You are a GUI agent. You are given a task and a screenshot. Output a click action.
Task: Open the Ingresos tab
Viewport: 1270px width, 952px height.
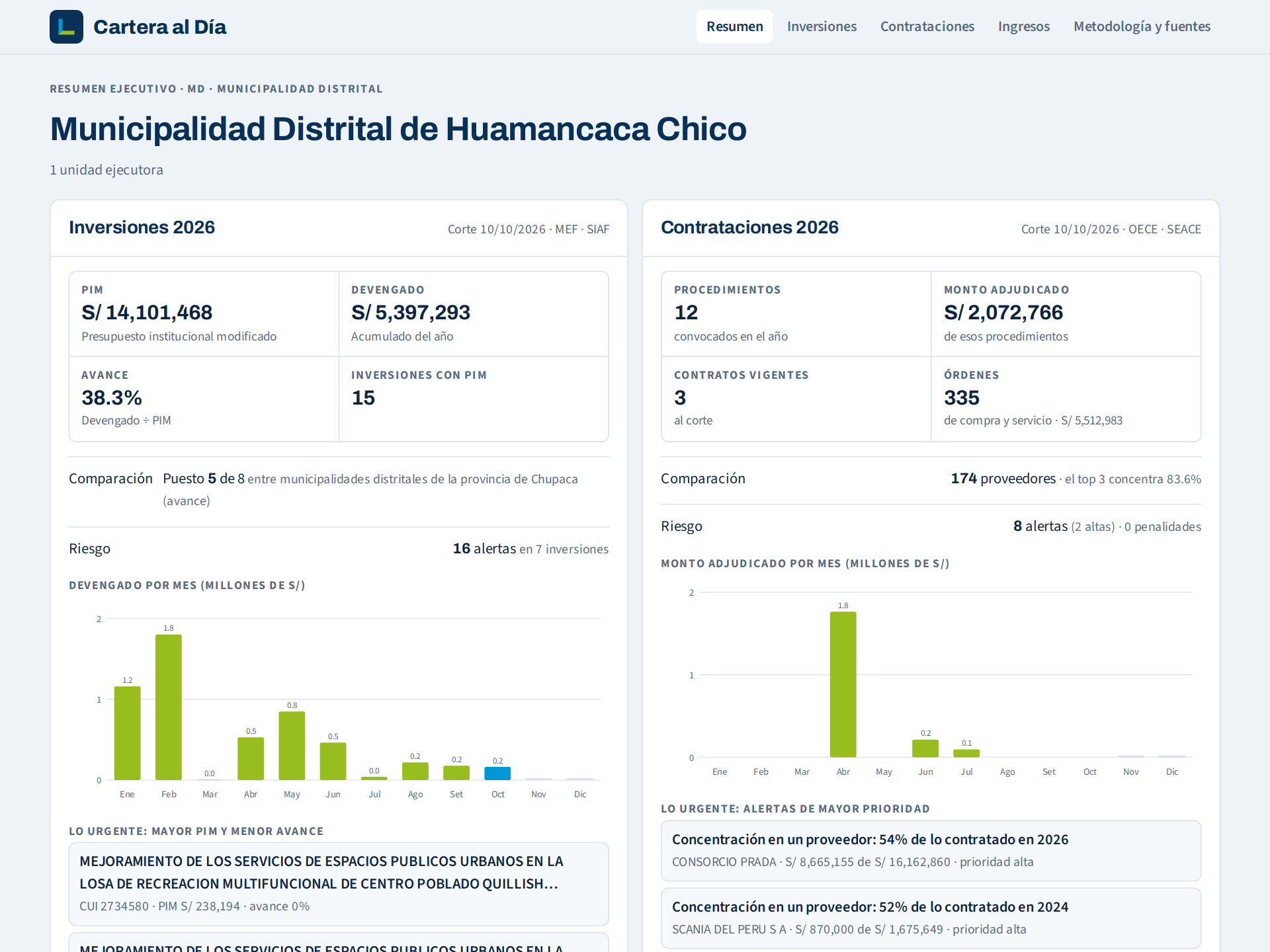click(1023, 26)
